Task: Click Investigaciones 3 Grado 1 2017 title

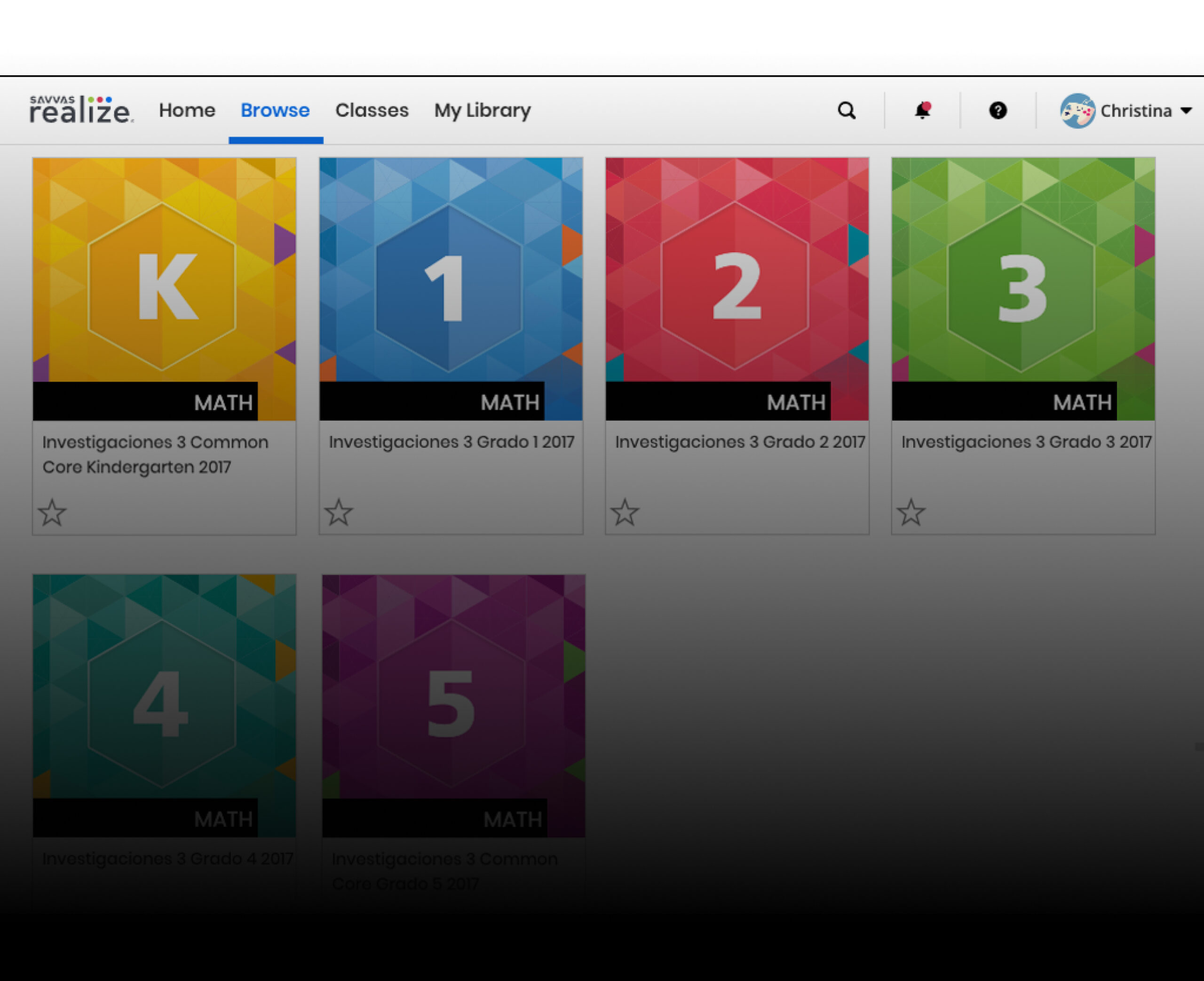Action: click(452, 442)
